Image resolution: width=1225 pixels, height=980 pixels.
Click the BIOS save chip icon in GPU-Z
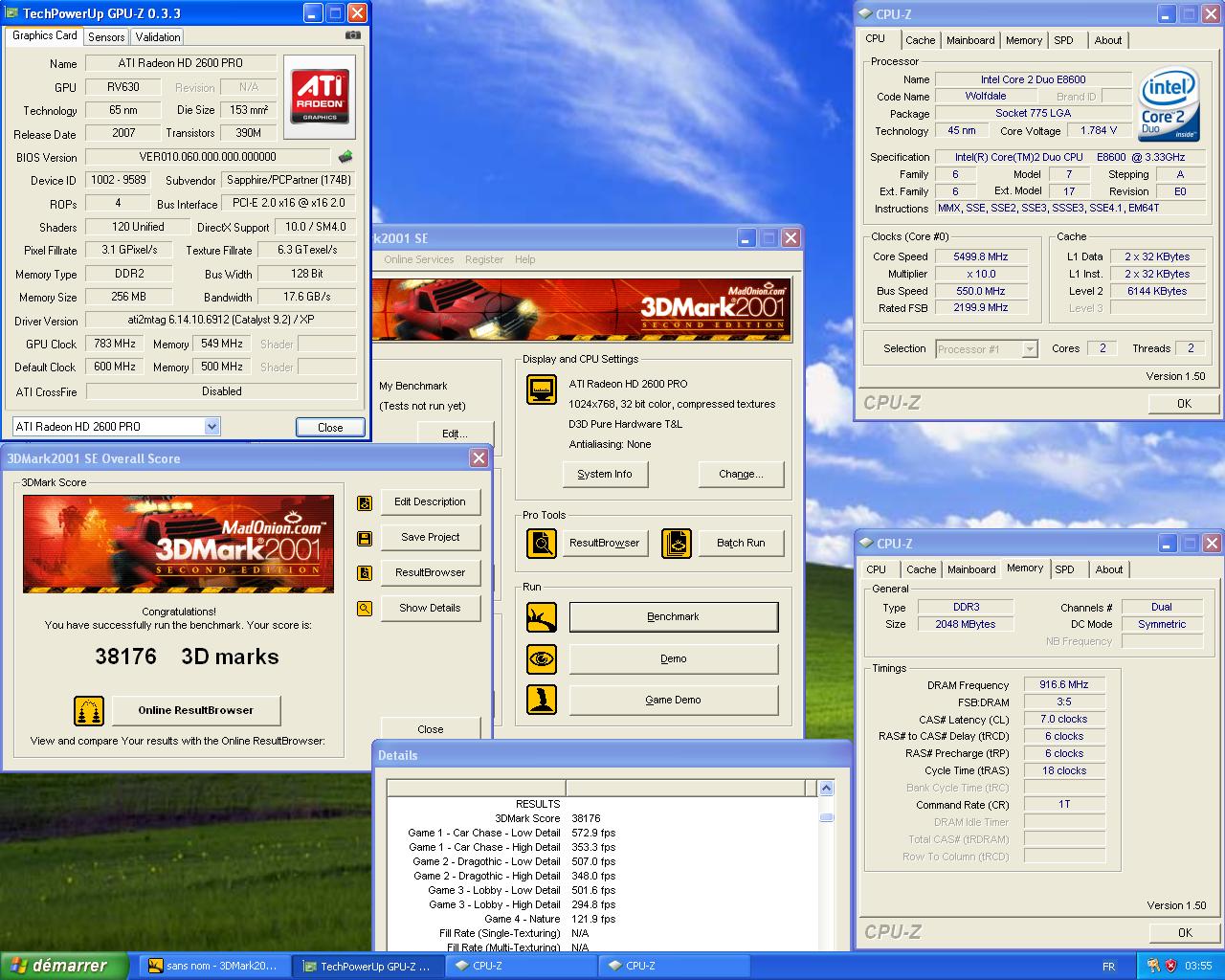(345, 157)
